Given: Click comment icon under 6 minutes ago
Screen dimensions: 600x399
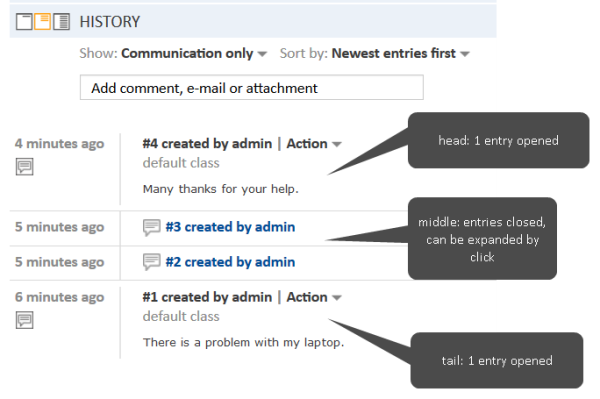Looking at the screenshot, I should [24, 320].
